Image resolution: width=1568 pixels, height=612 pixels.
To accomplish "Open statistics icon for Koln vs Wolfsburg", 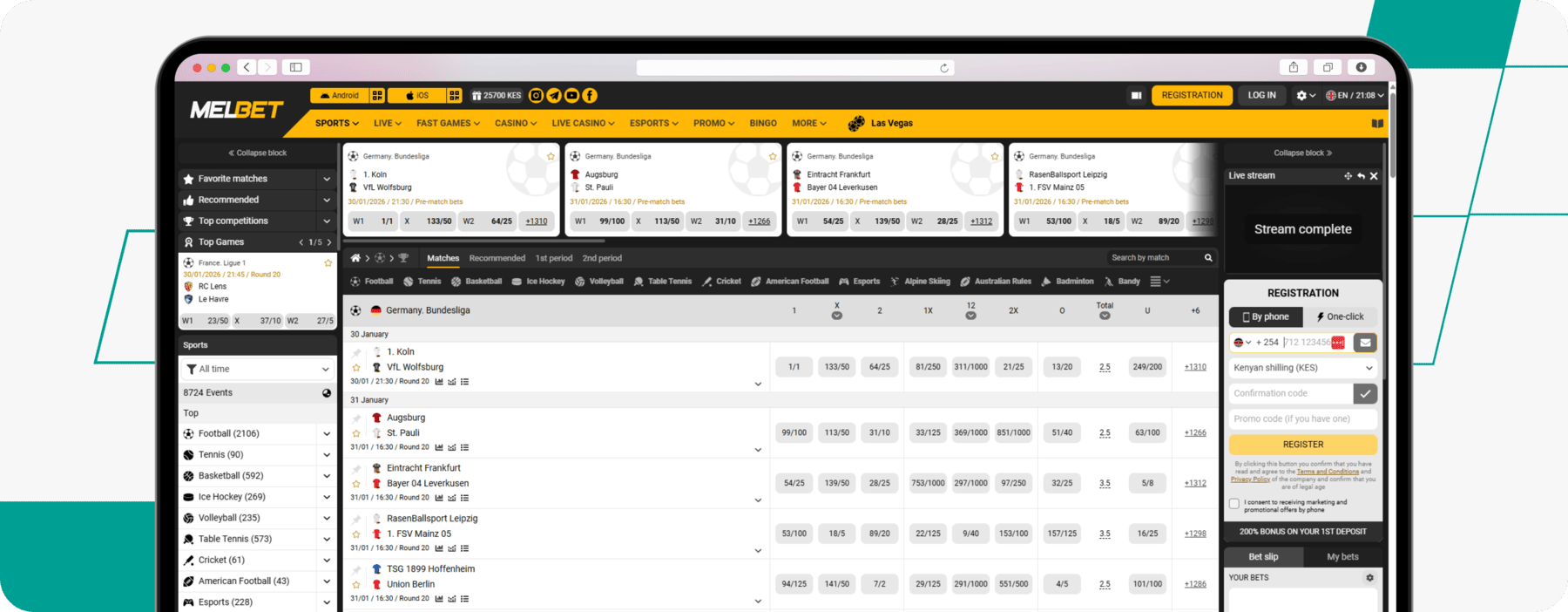I will 439,382.
